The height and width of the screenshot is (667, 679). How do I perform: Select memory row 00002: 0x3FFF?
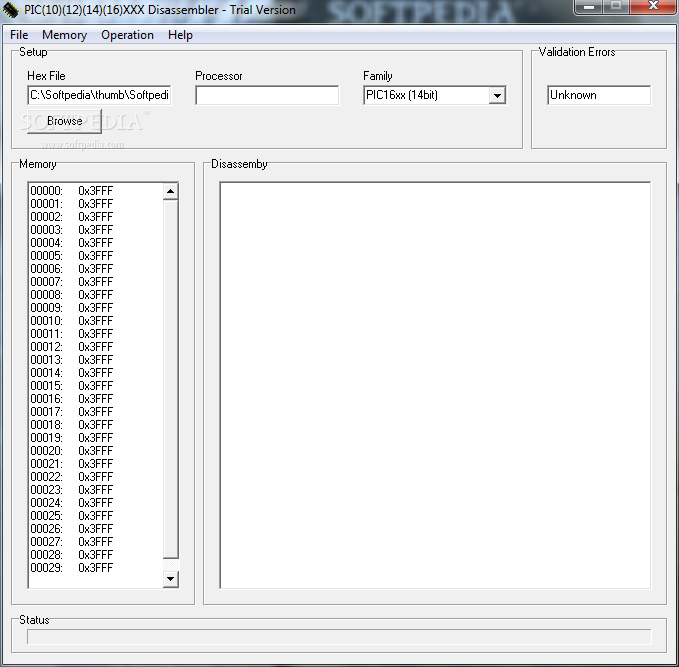[71, 217]
